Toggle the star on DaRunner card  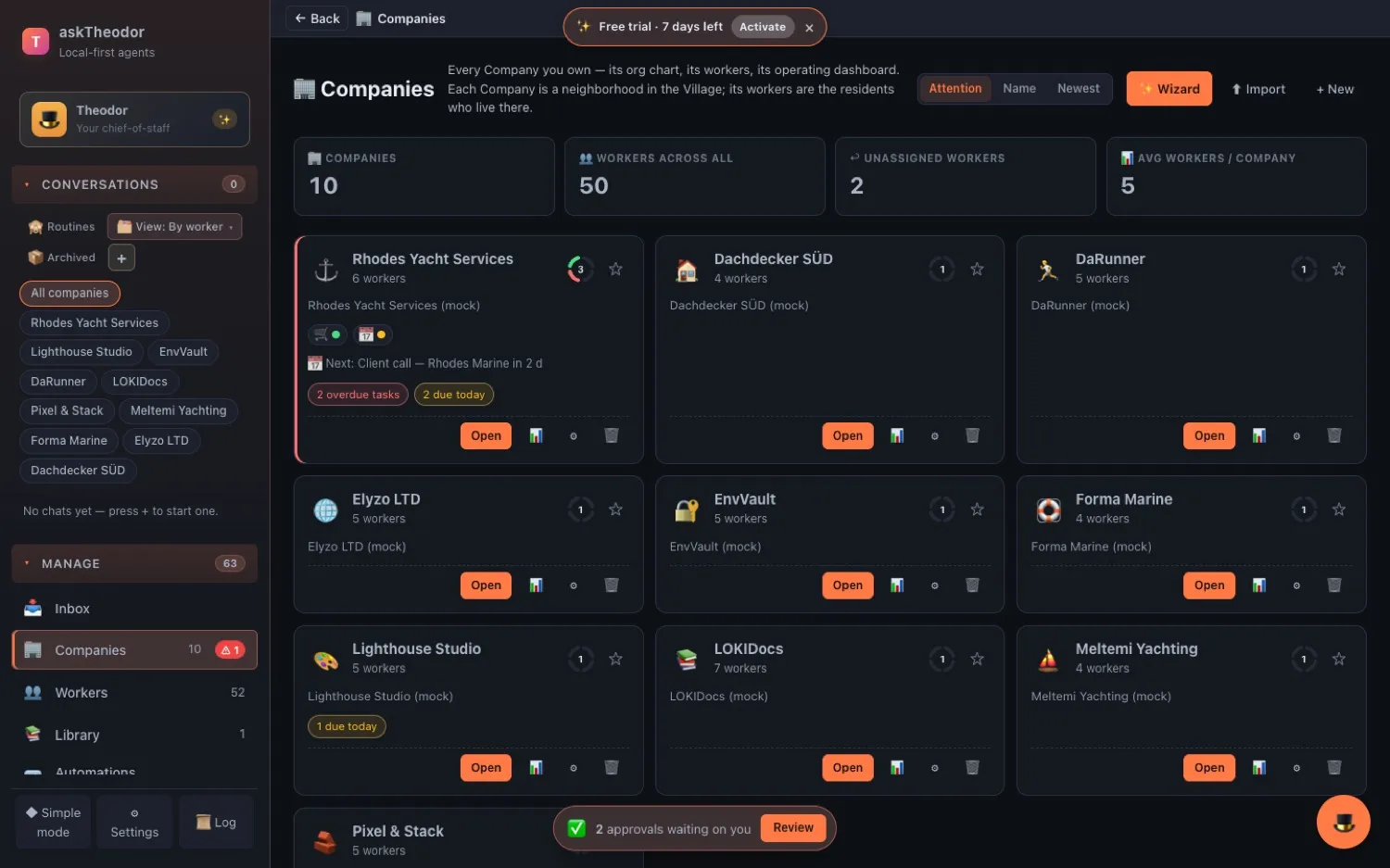[x=1339, y=270]
